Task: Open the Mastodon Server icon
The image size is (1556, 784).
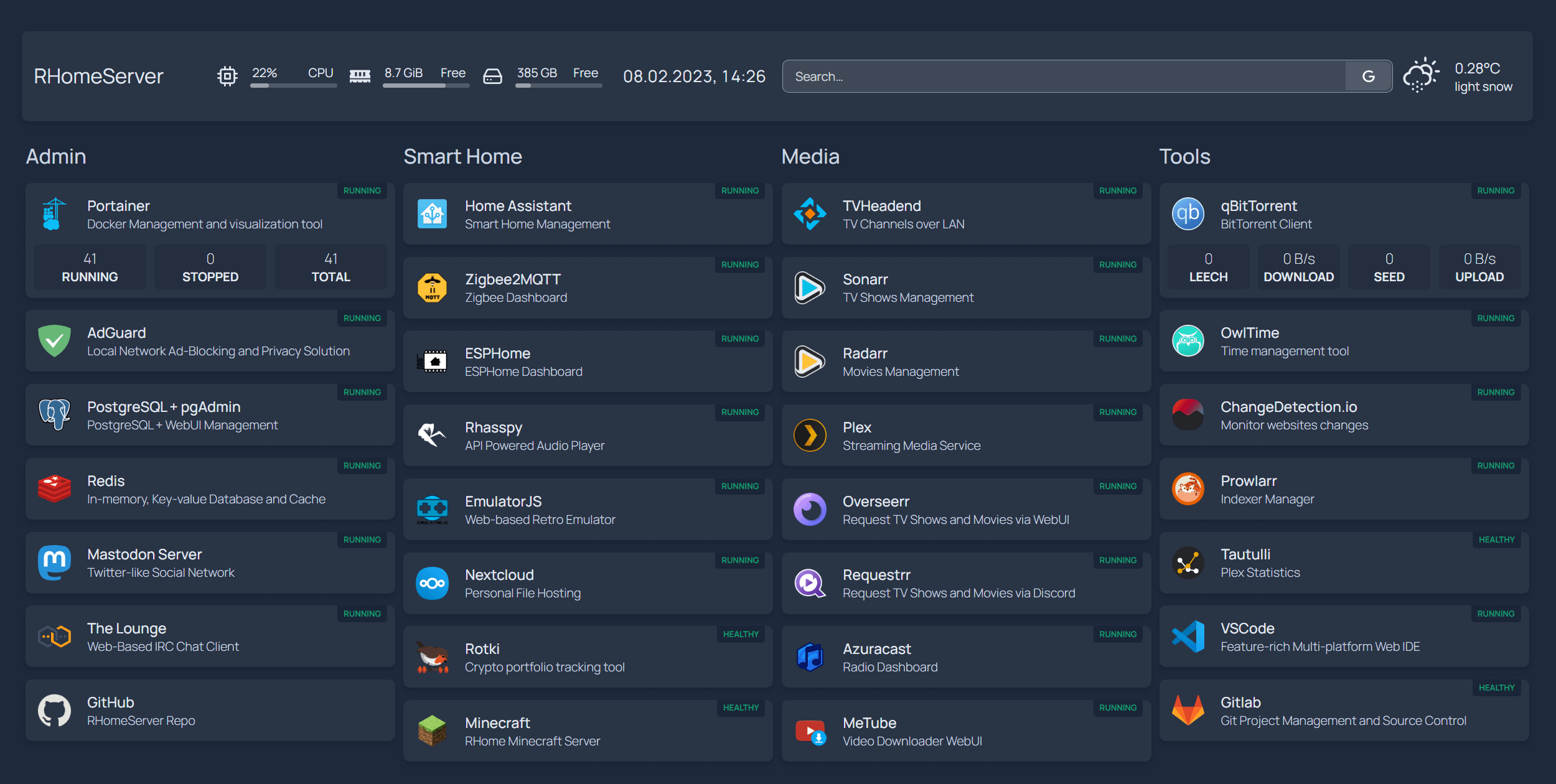Action: pyautogui.click(x=54, y=562)
